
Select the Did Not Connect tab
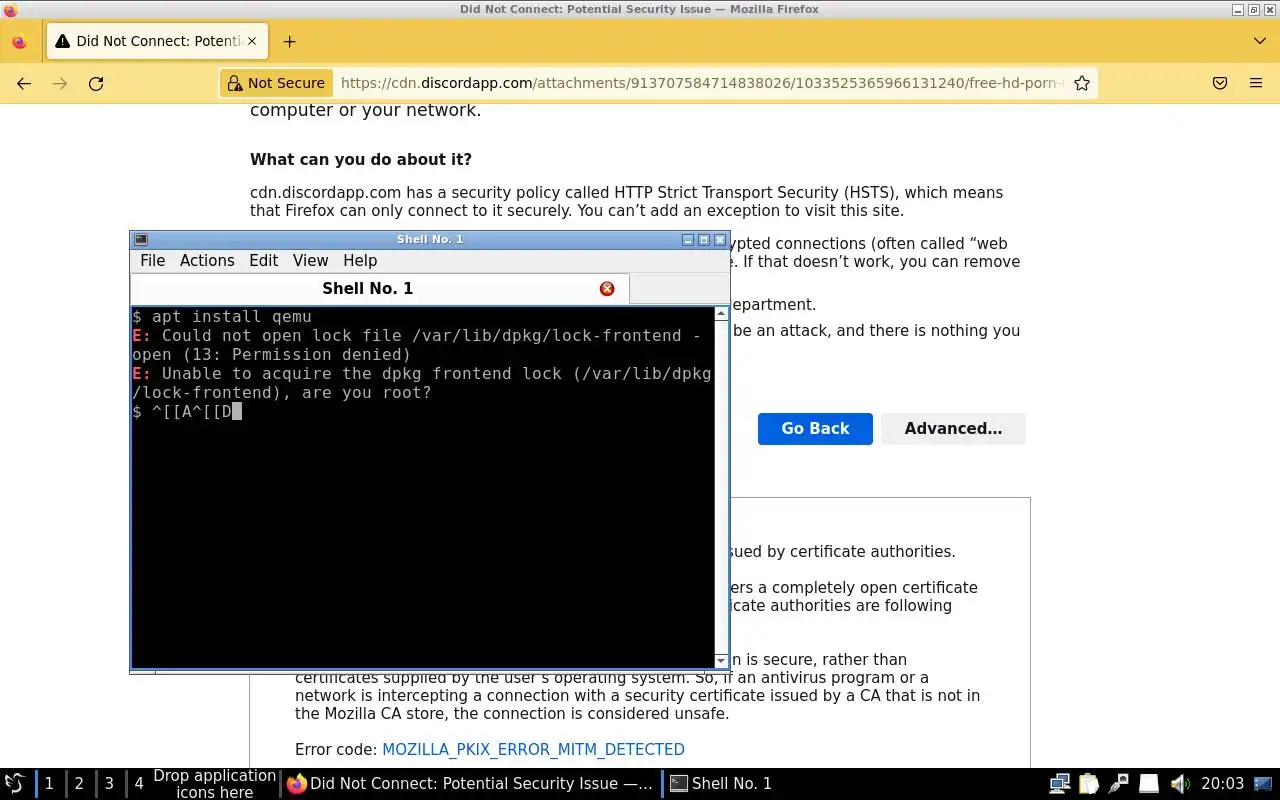click(156, 41)
